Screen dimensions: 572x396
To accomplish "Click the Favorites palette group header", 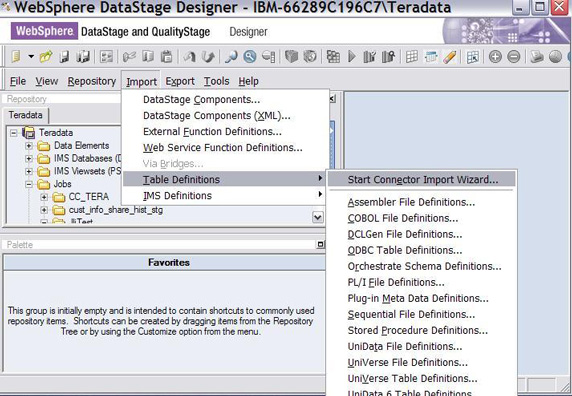I will pos(164,263).
